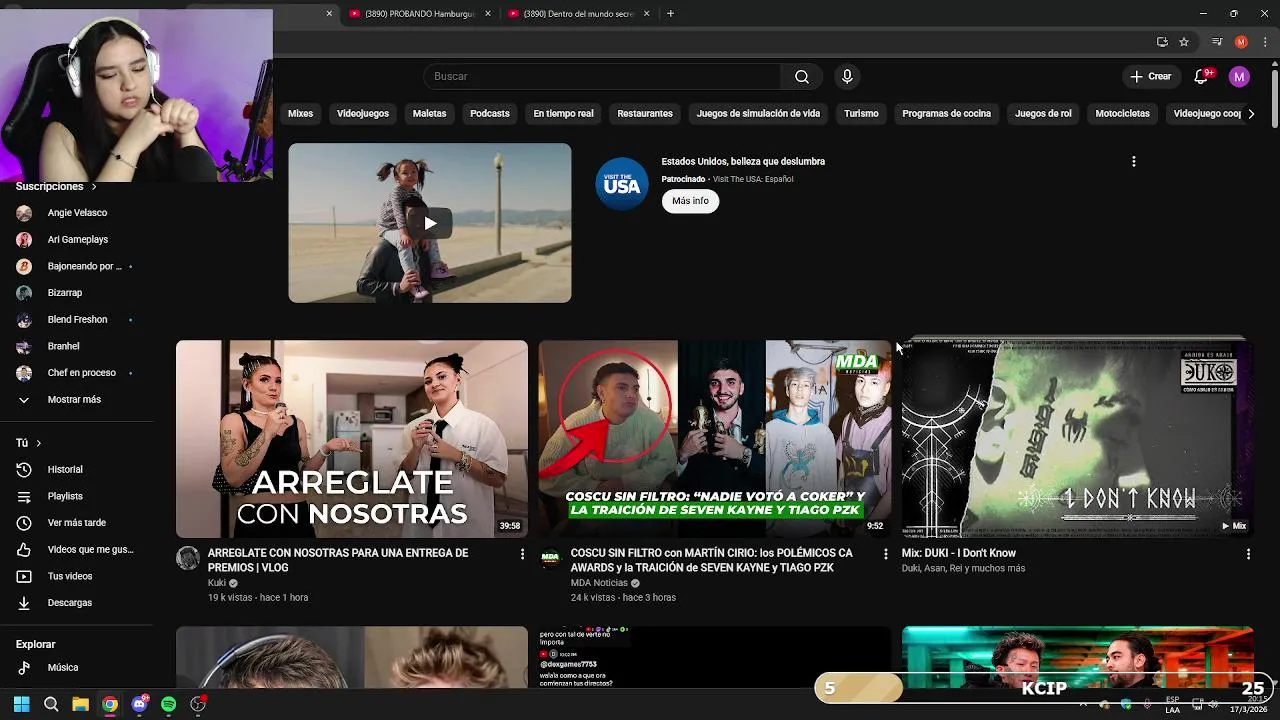Click the Crear button
Screen dimensions: 1280x720
coord(1150,77)
